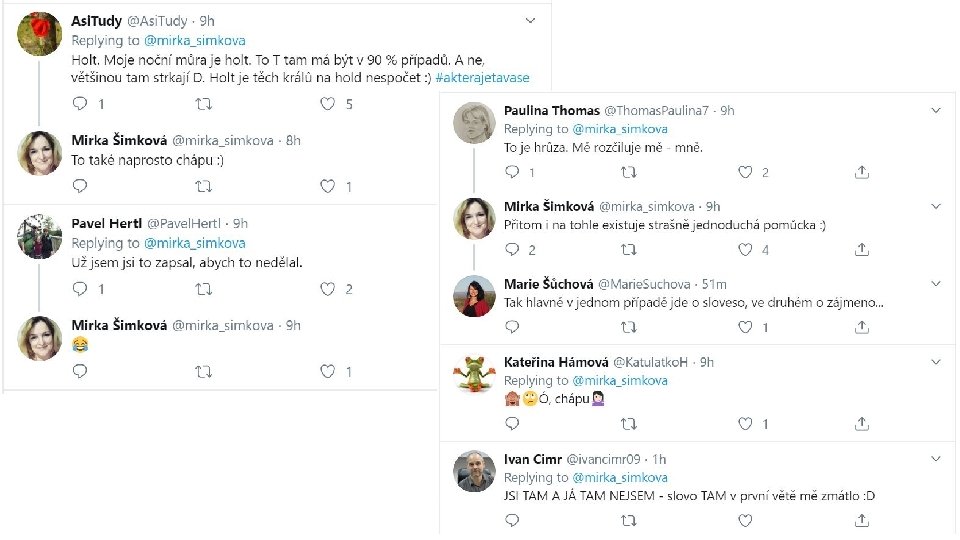Reply to Ivan Cimr's tweet
This screenshot has width=960, height=540.
point(512,520)
